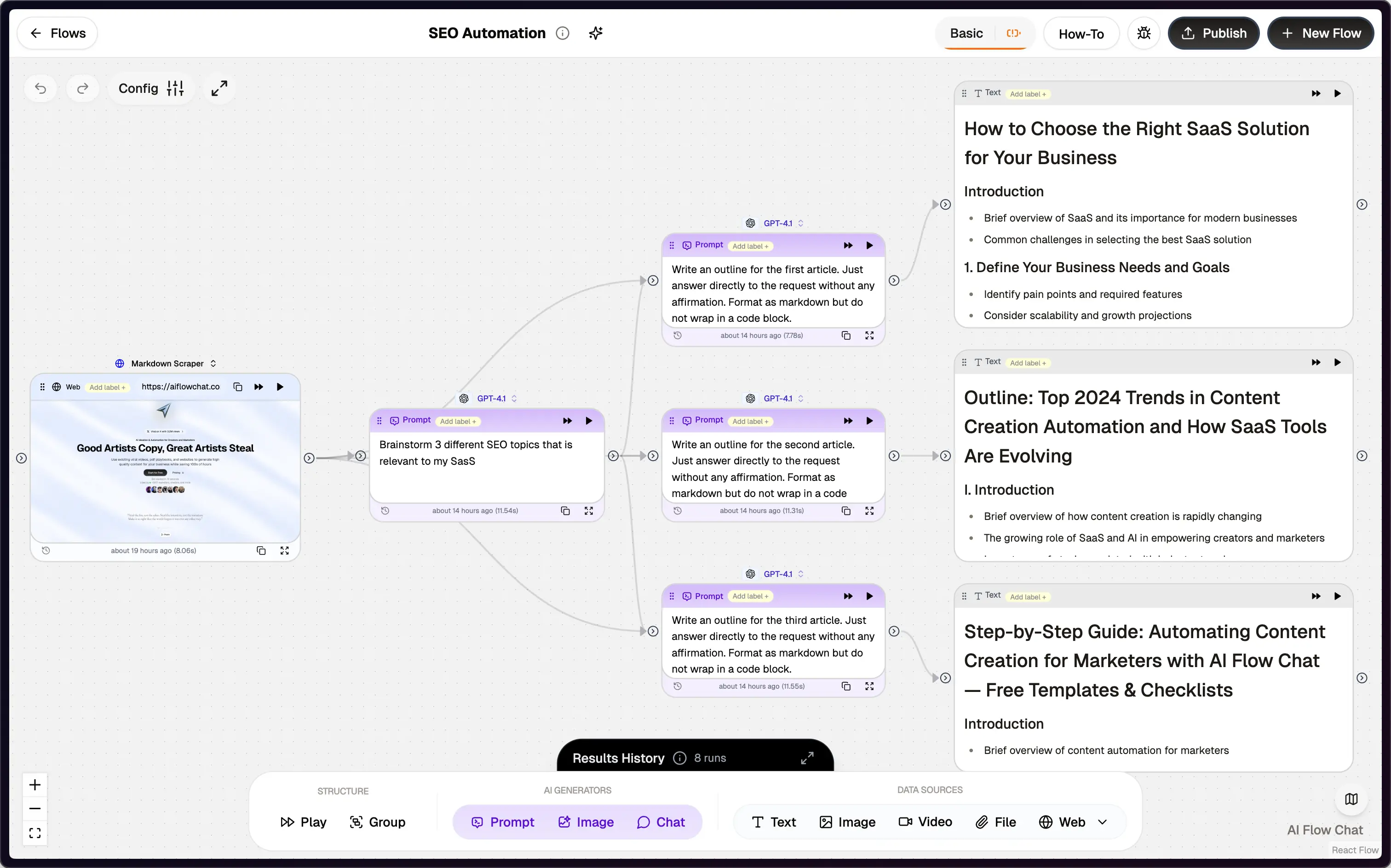Image resolution: width=1391 pixels, height=868 pixels.
Task: Click the redo arrow icon
Action: click(83, 88)
